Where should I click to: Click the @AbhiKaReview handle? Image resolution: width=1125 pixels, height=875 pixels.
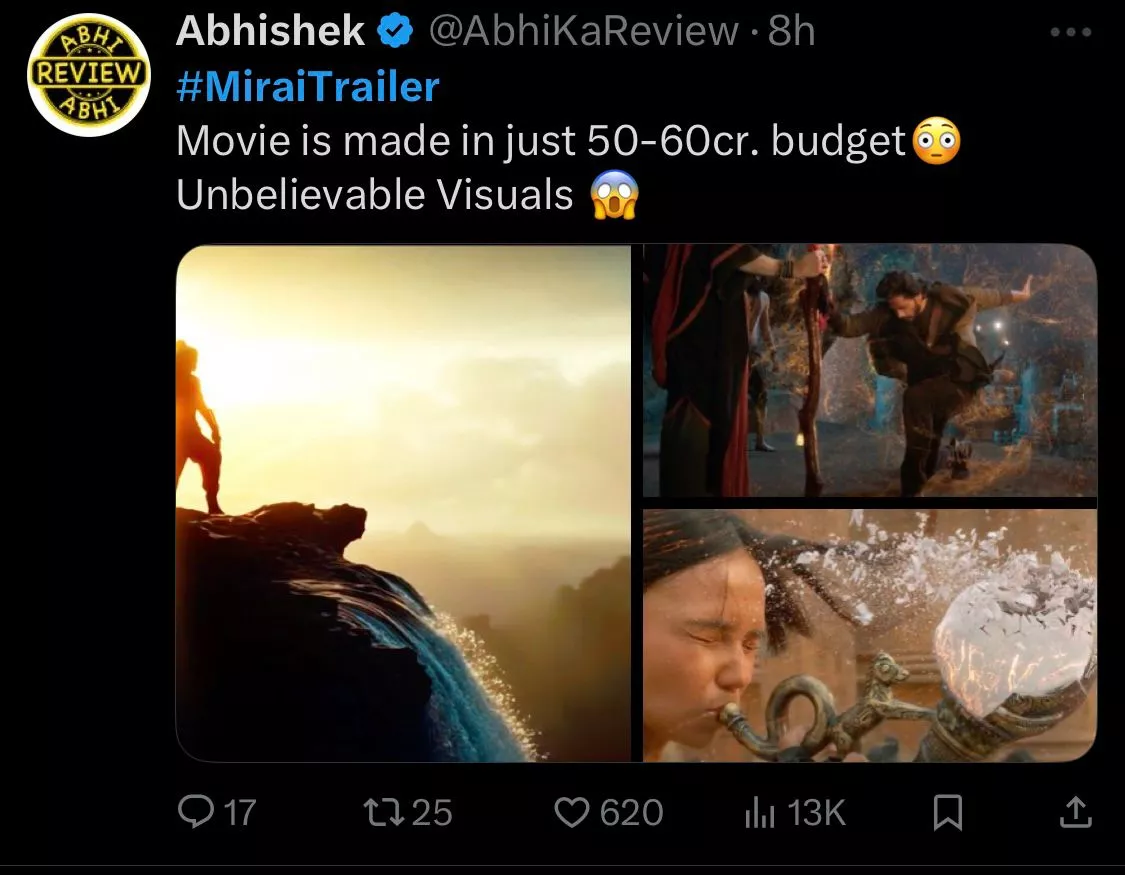[583, 32]
